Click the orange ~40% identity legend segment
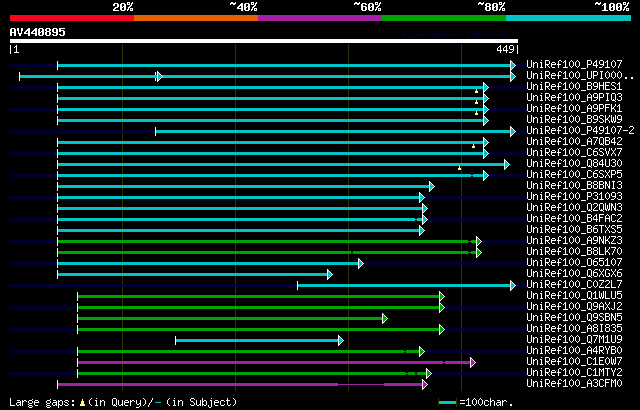 (x=196, y=18)
